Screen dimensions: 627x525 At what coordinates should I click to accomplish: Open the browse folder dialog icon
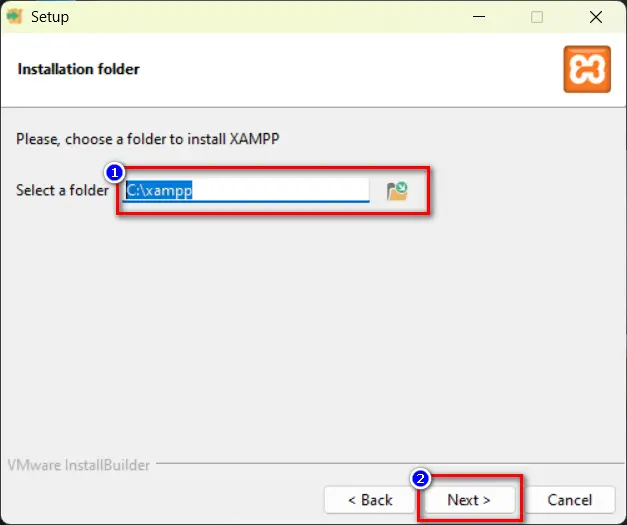397,190
